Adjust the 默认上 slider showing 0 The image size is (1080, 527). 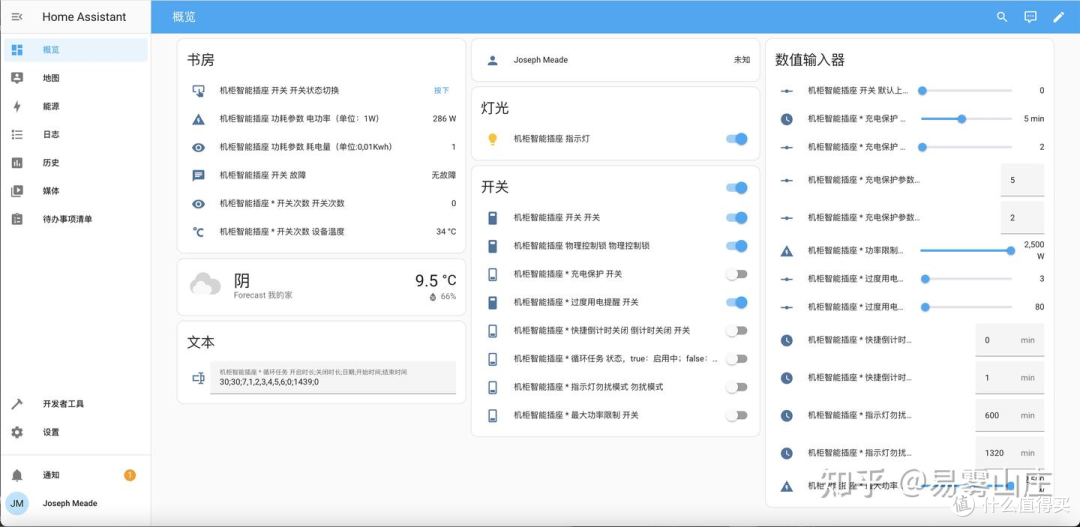tap(966, 90)
